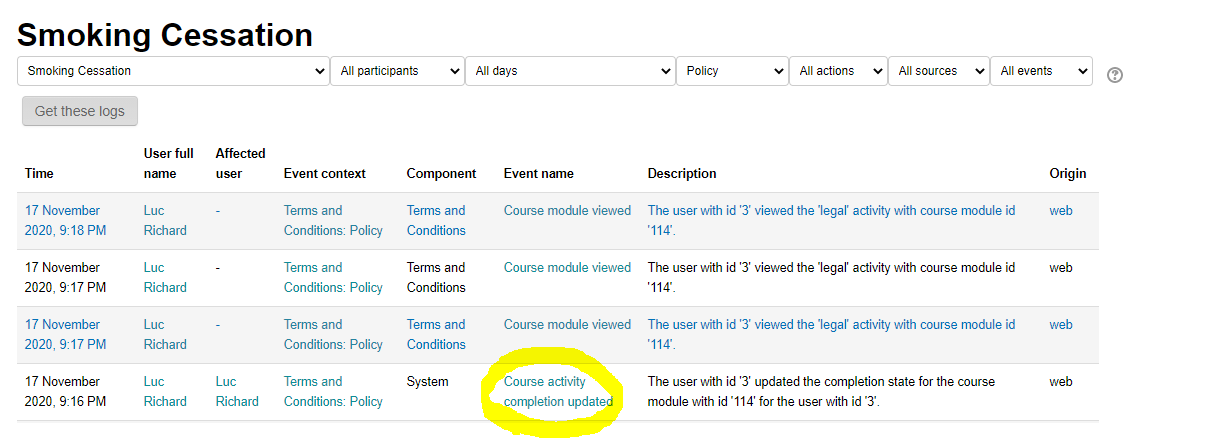Click the Affected user Luc Richard link
This screenshot has width=1210, height=439.
tap(236, 391)
